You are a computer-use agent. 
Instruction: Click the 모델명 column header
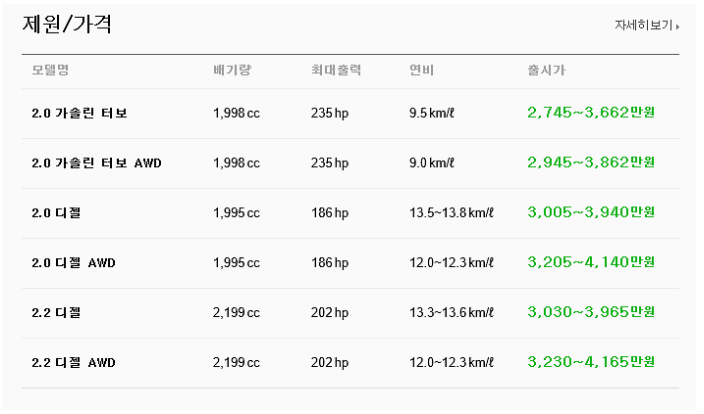click(x=50, y=70)
